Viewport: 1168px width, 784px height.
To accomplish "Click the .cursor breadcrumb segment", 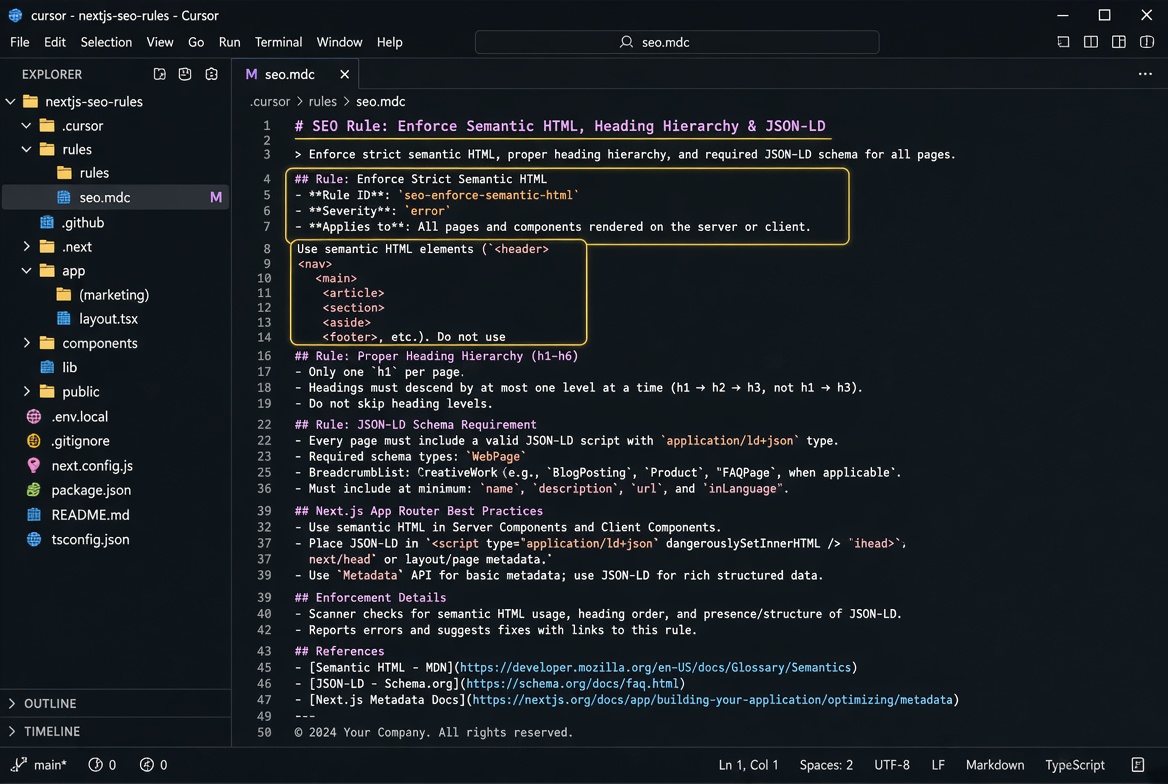I will pyautogui.click(x=270, y=101).
